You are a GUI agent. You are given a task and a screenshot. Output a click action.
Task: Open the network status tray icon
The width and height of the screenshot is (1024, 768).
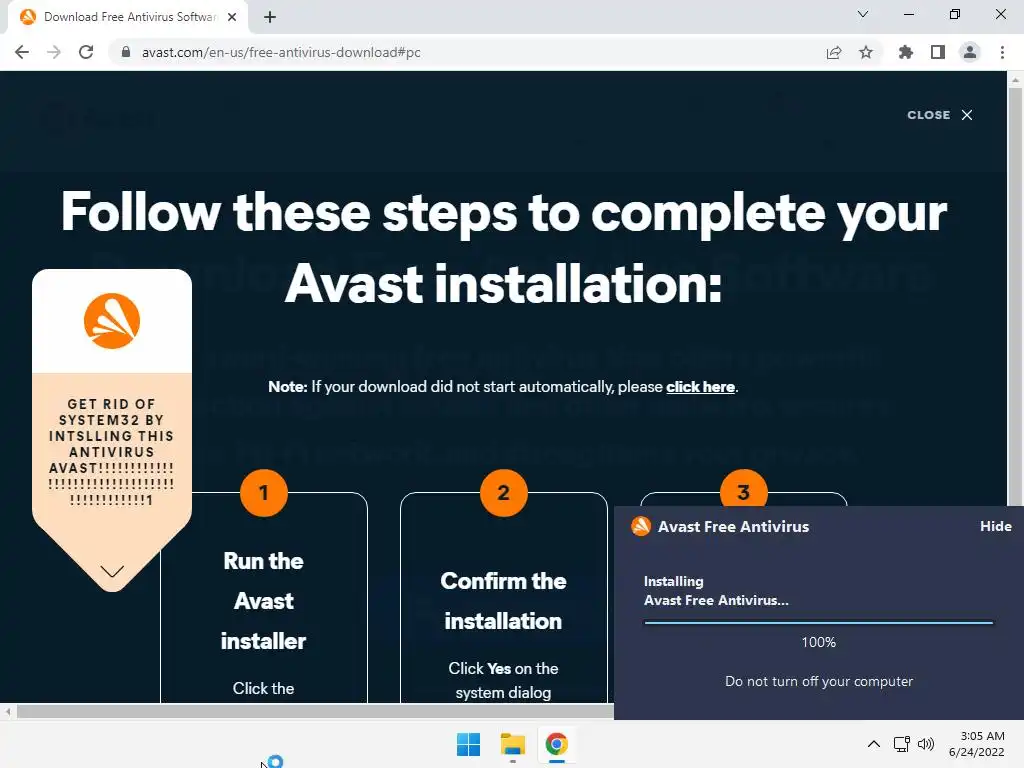[902, 744]
